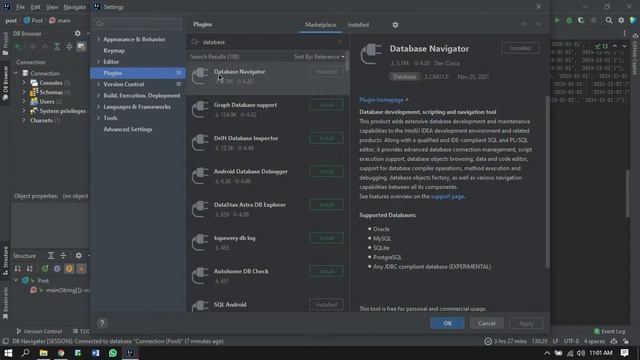The height and width of the screenshot is (360, 640).
Task: Expand the Editor settings node
Action: click(98, 62)
